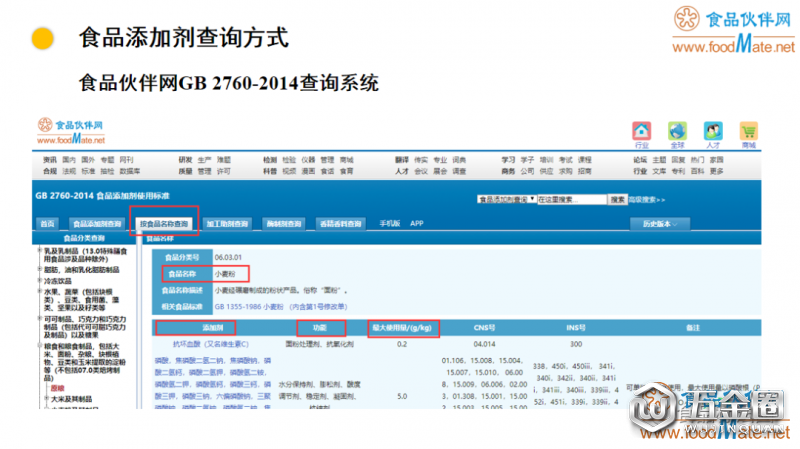Open the 行业 house icon
Viewport: 800px width, 449px height.
click(x=641, y=131)
